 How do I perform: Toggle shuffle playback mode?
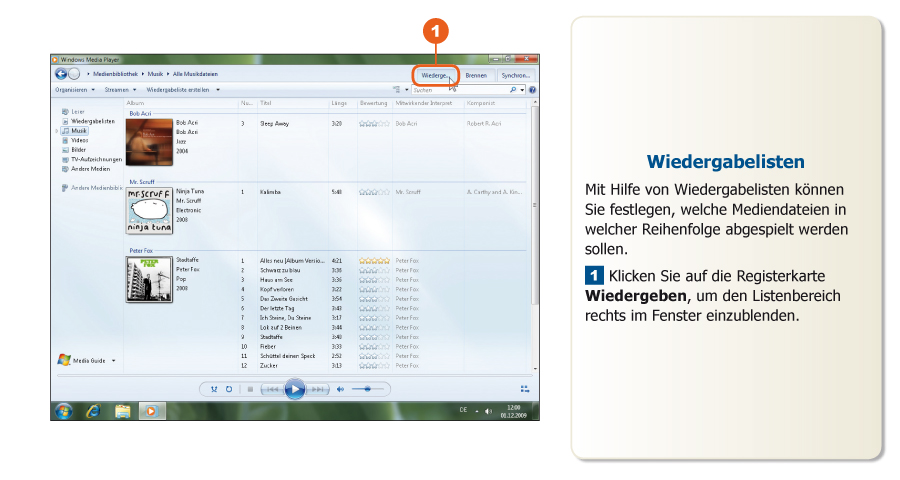click(x=214, y=389)
